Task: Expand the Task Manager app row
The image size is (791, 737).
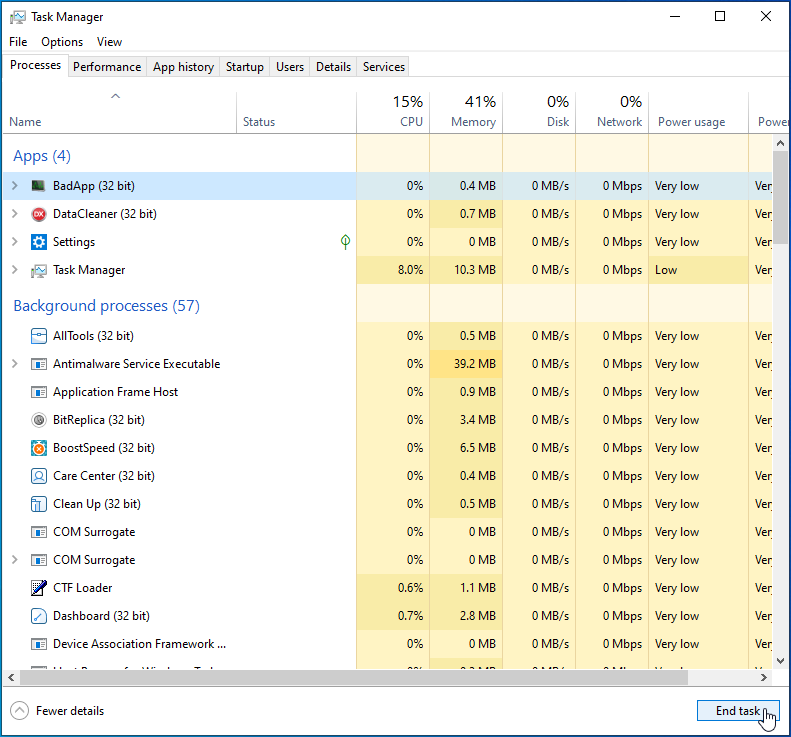Action: pyautogui.click(x=14, y=270)
